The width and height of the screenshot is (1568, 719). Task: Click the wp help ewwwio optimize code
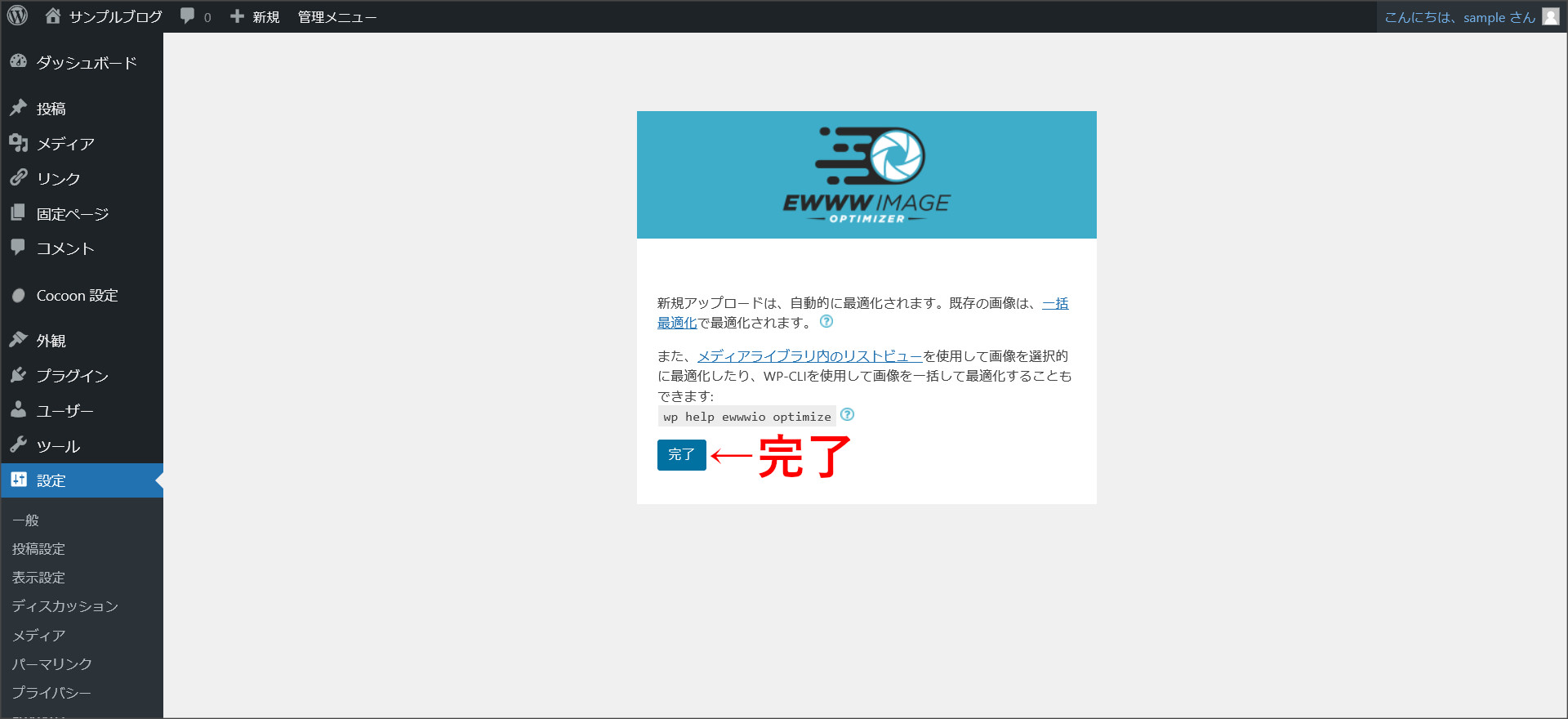(x=746, y=417)
